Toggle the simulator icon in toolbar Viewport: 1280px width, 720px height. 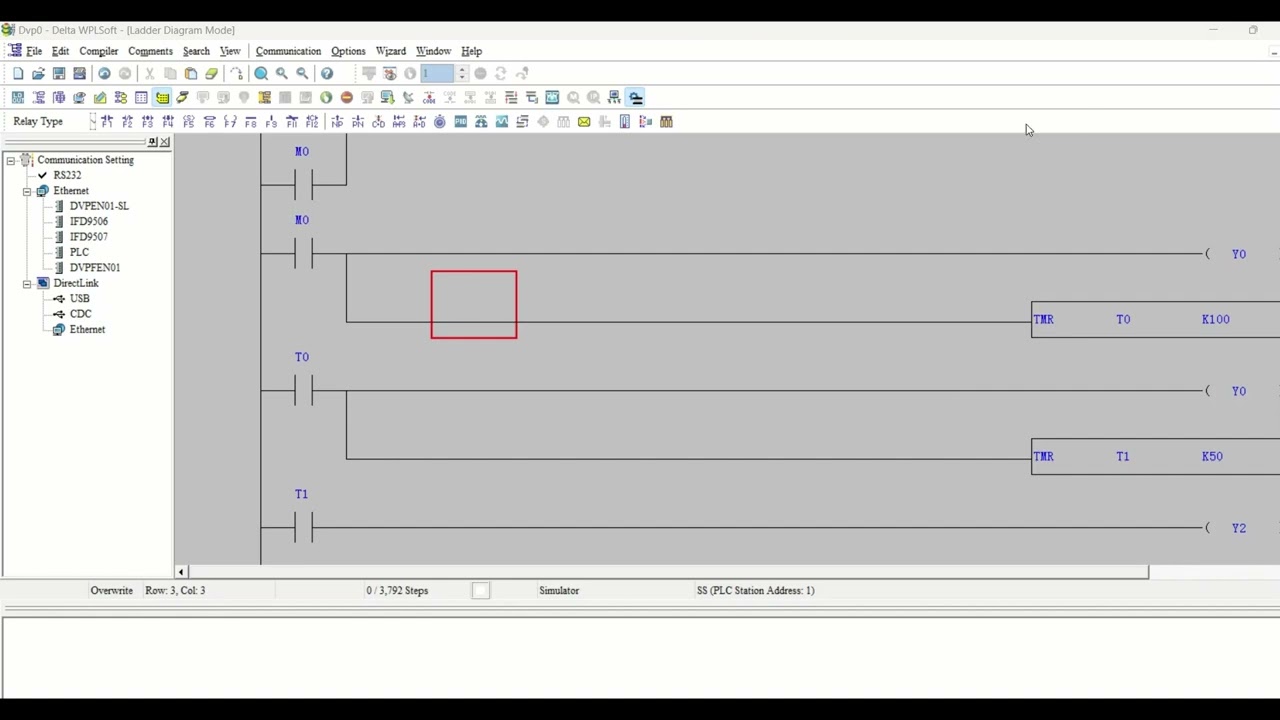[x=636, y=98]
